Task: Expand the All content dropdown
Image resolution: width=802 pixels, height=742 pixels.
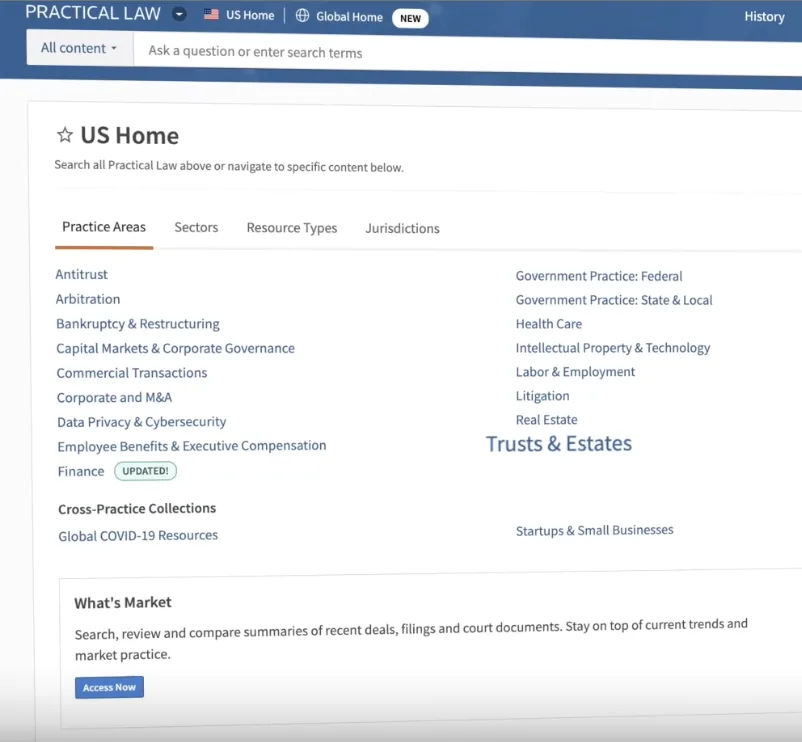Action: click(80, 48)
